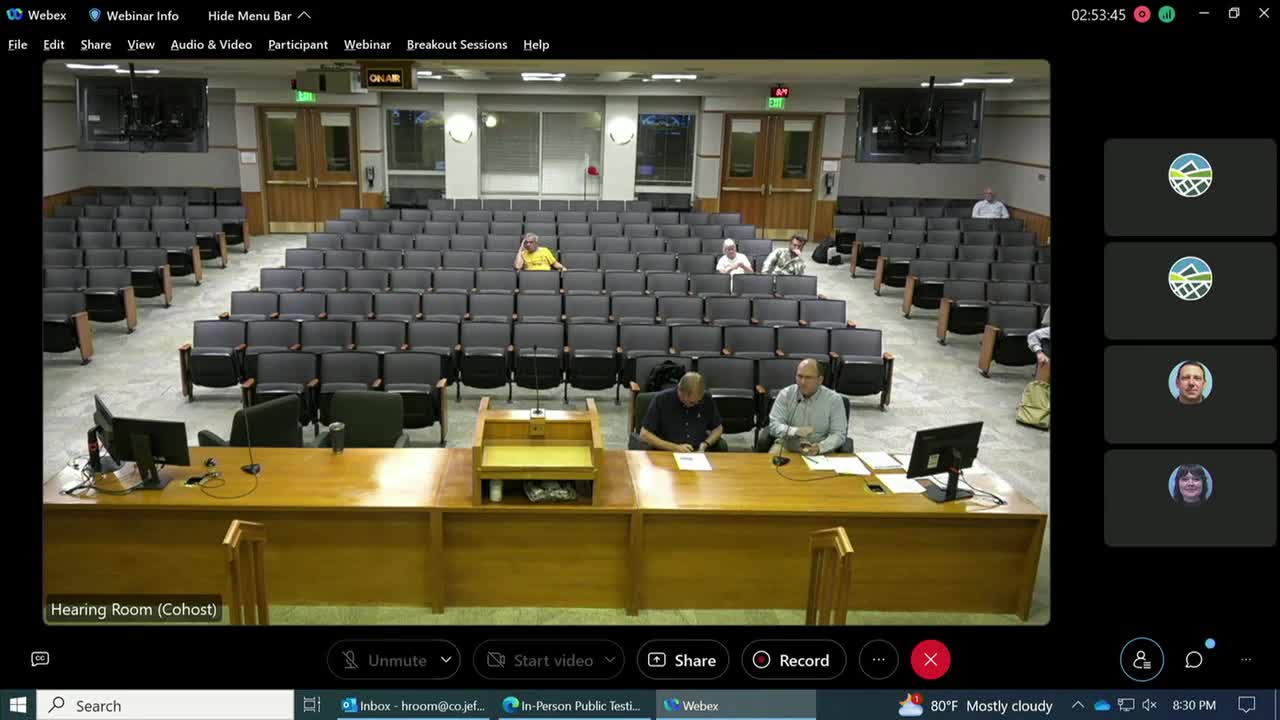
Task: Open the Windows Start menu
Action: pos(18,705)
